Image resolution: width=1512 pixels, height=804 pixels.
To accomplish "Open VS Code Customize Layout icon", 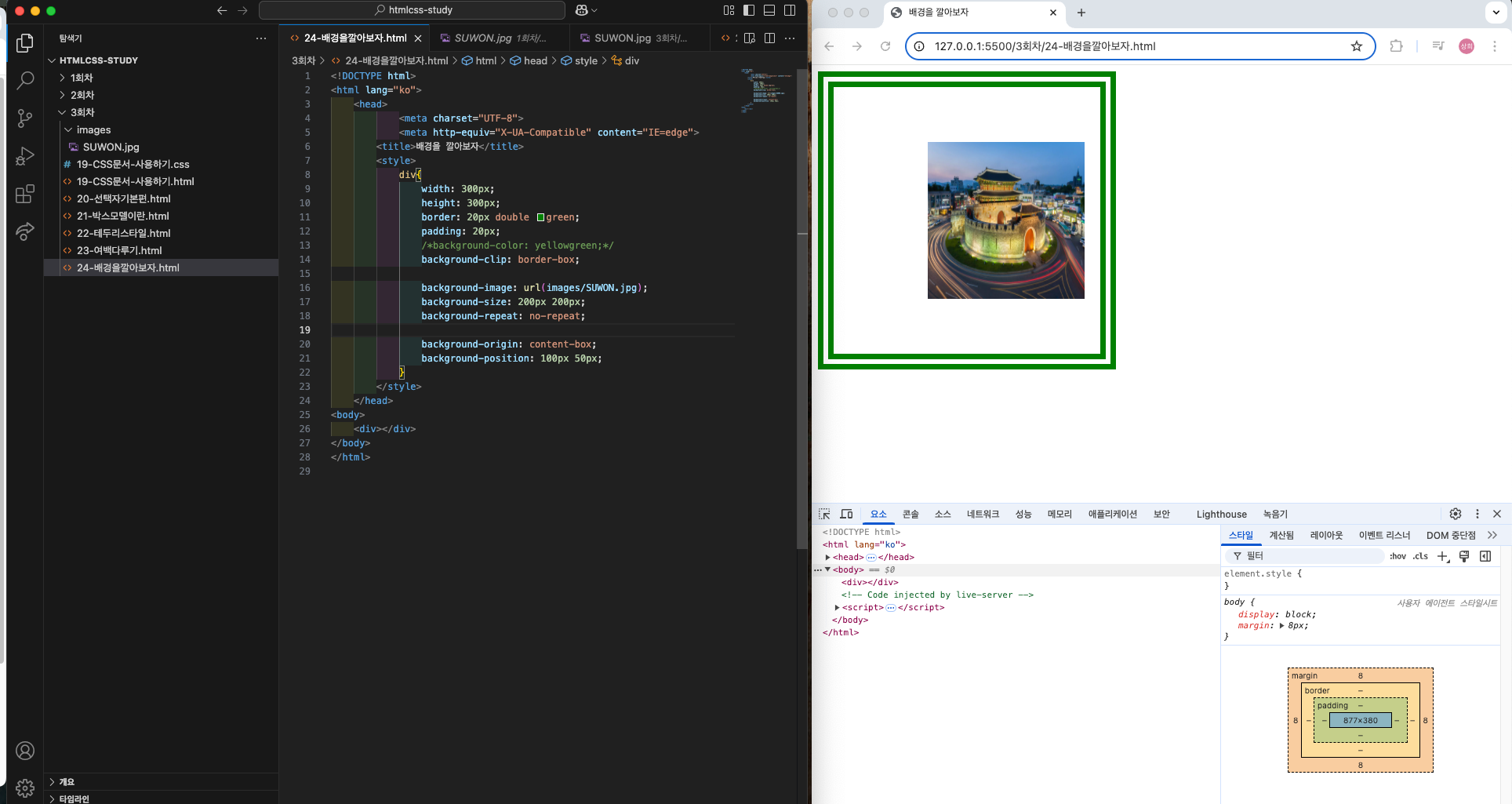I will tap(729, 10).
